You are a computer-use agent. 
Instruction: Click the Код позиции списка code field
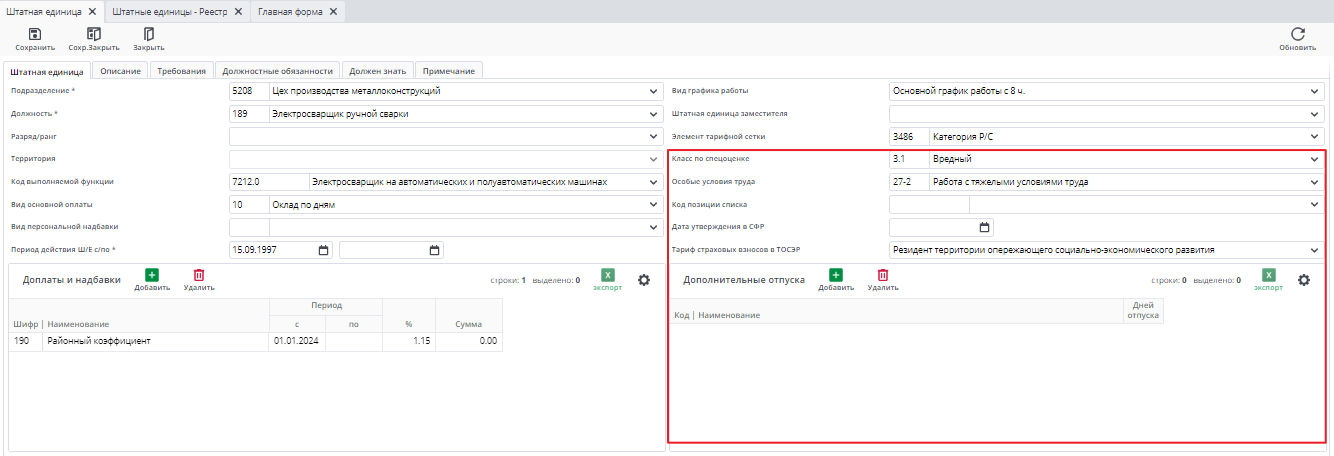(x=928, y=204)
